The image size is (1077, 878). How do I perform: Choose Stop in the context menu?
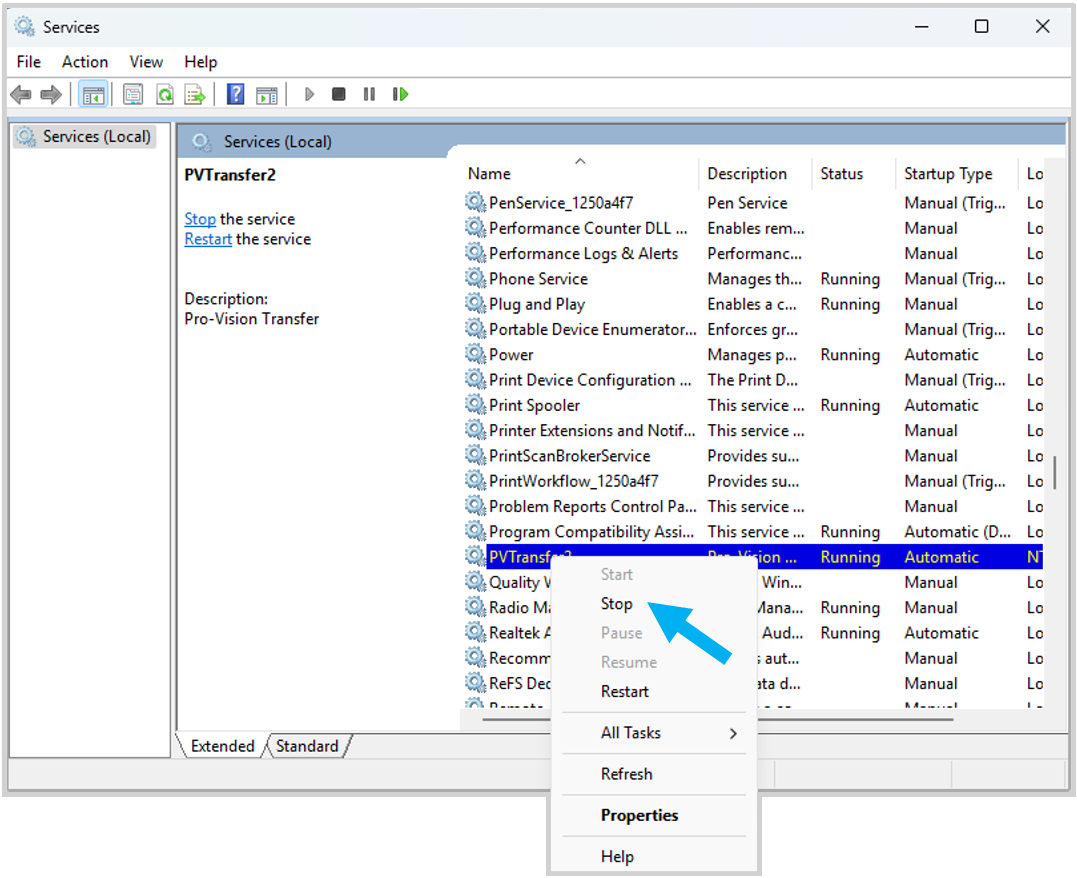tap(617, 604)
